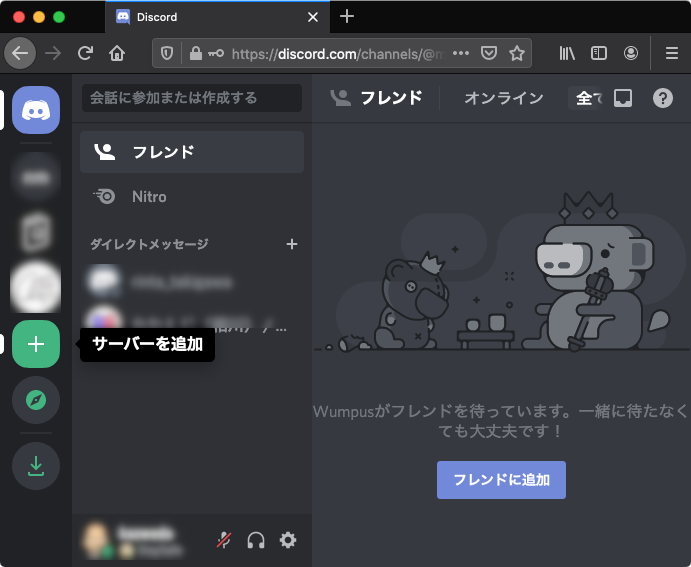Click the フレンドに追加 button

pos(501,480)
